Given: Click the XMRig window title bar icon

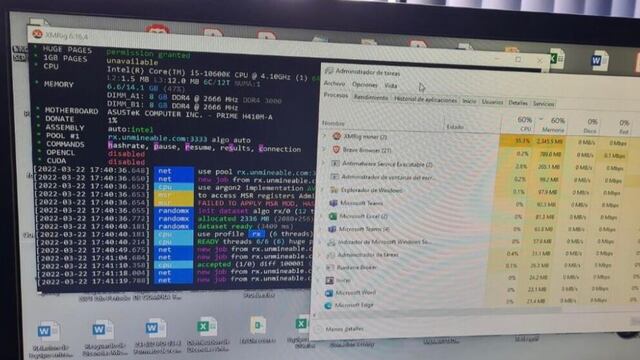Looking at the screenshot, I should [38, 34].
